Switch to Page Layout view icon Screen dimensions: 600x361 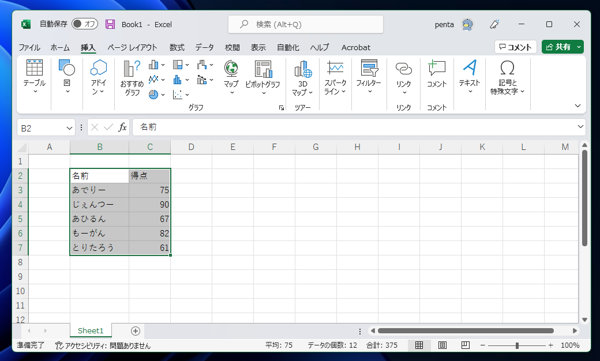[x=442, y=345]
